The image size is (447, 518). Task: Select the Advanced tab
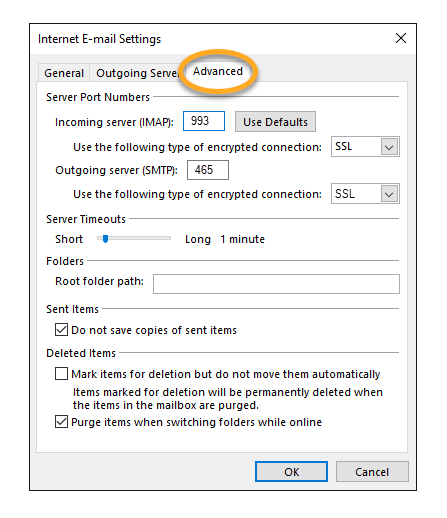point(218,71)
